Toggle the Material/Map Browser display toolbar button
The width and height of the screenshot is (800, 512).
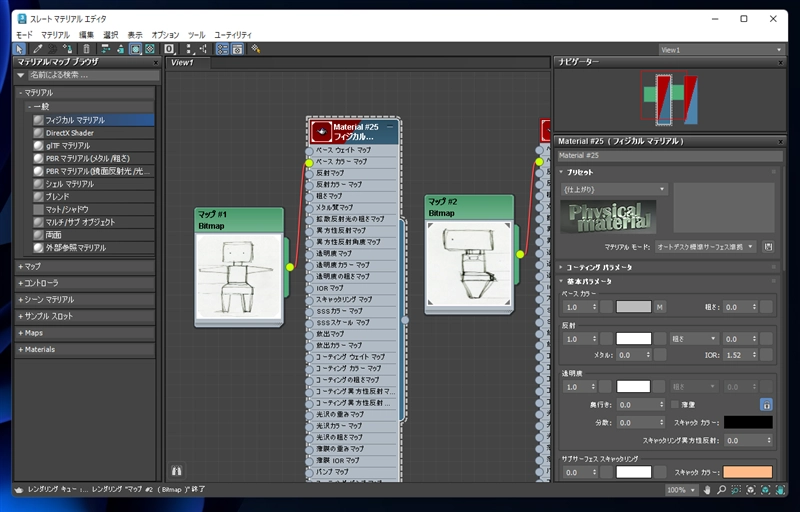click(222, 49)
